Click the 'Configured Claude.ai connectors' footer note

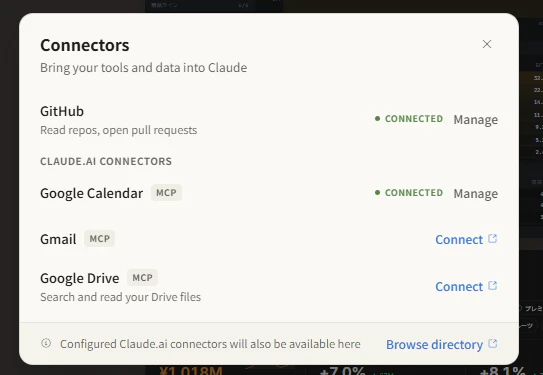(x=210, y=344)
